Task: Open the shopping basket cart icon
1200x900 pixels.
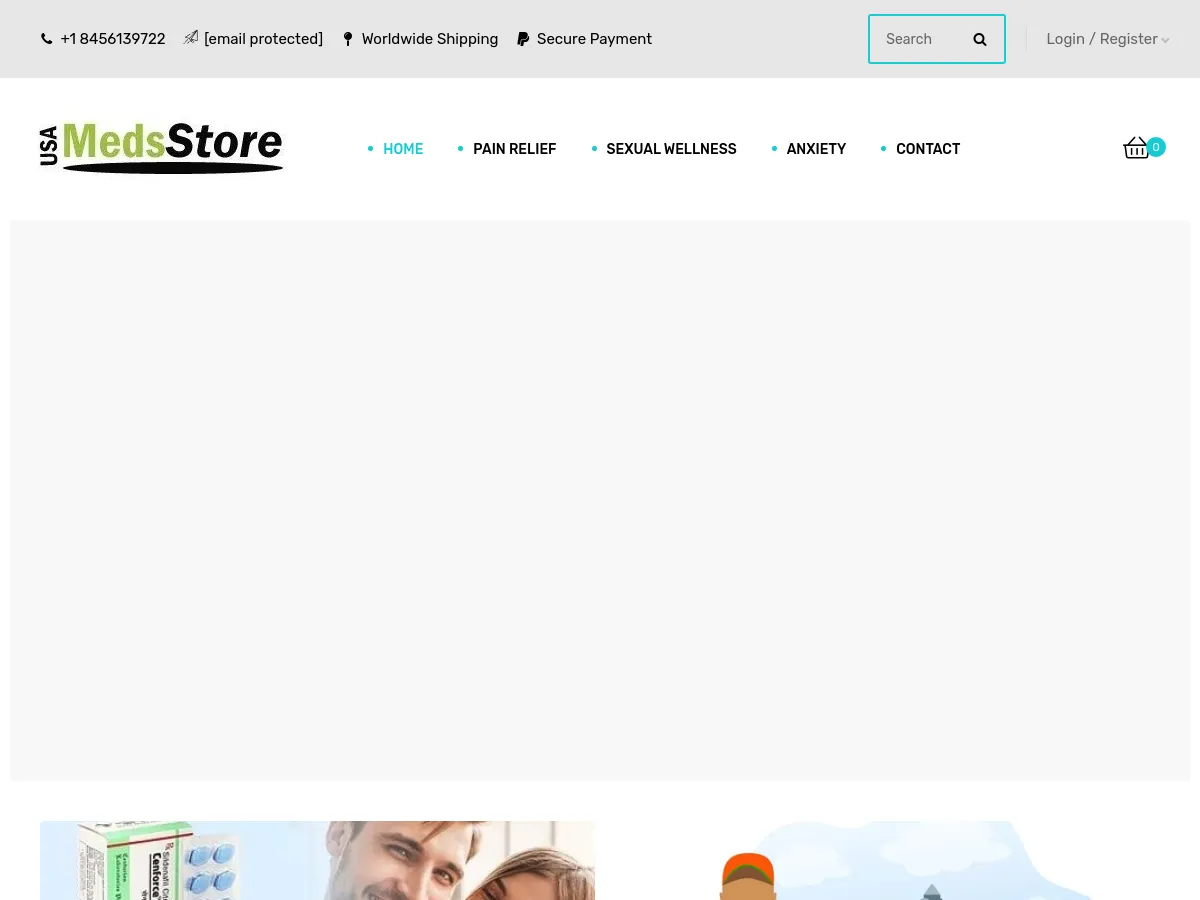Action: (x=1136, y=148)
